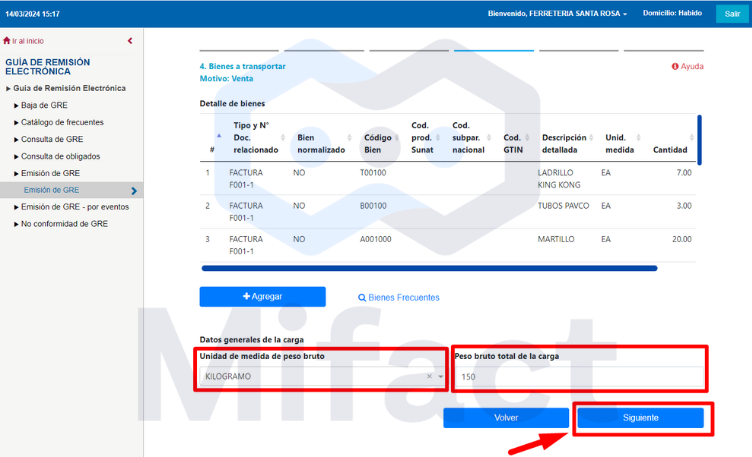Click the Ir al inicio link
This screenshot has height=457, width=752.
click(28, 41)
